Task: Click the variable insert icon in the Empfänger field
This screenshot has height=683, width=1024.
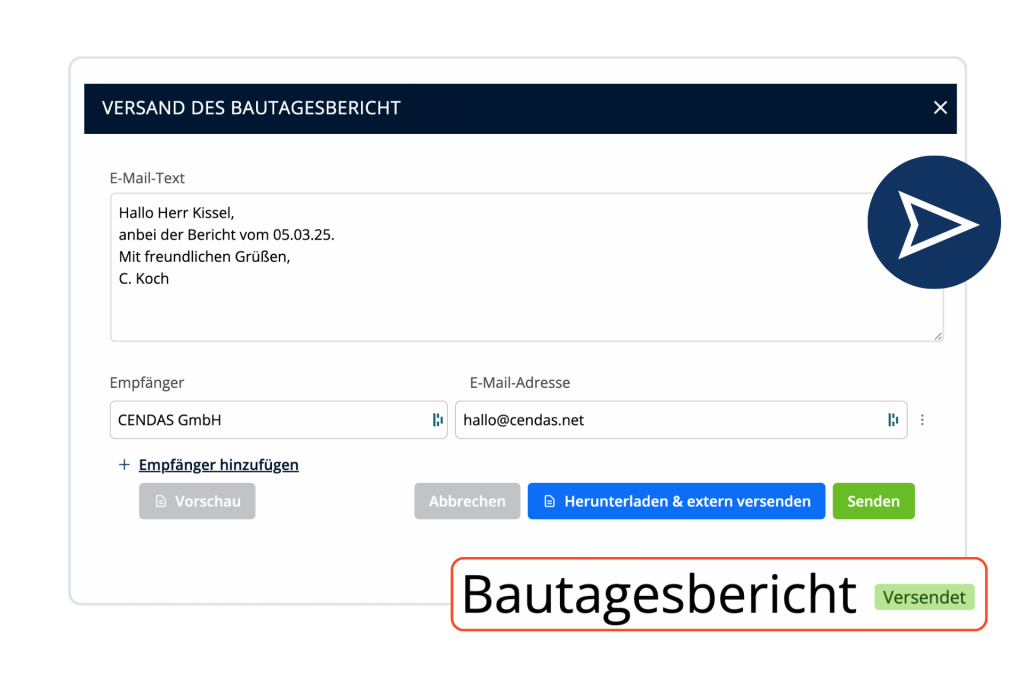Action: click(437, 419)
